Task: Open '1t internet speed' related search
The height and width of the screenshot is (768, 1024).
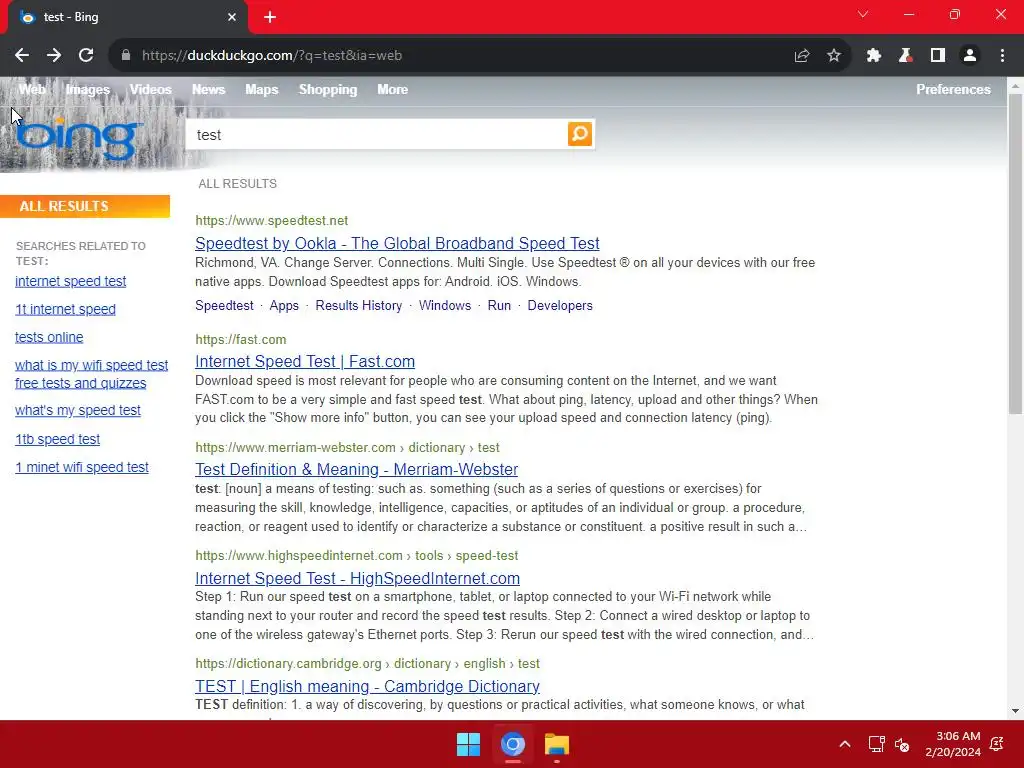Action: coord(65,310)
